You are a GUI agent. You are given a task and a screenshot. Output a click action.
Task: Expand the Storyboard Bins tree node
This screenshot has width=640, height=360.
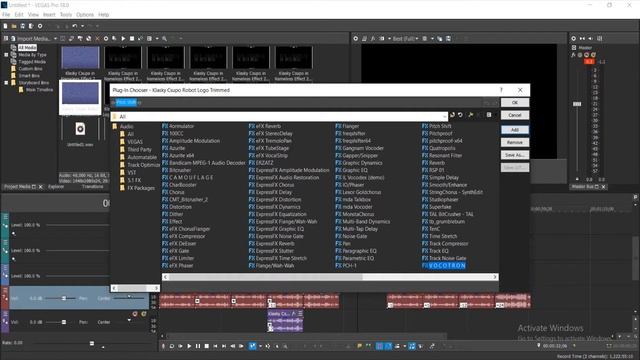[x=6, y=82]
